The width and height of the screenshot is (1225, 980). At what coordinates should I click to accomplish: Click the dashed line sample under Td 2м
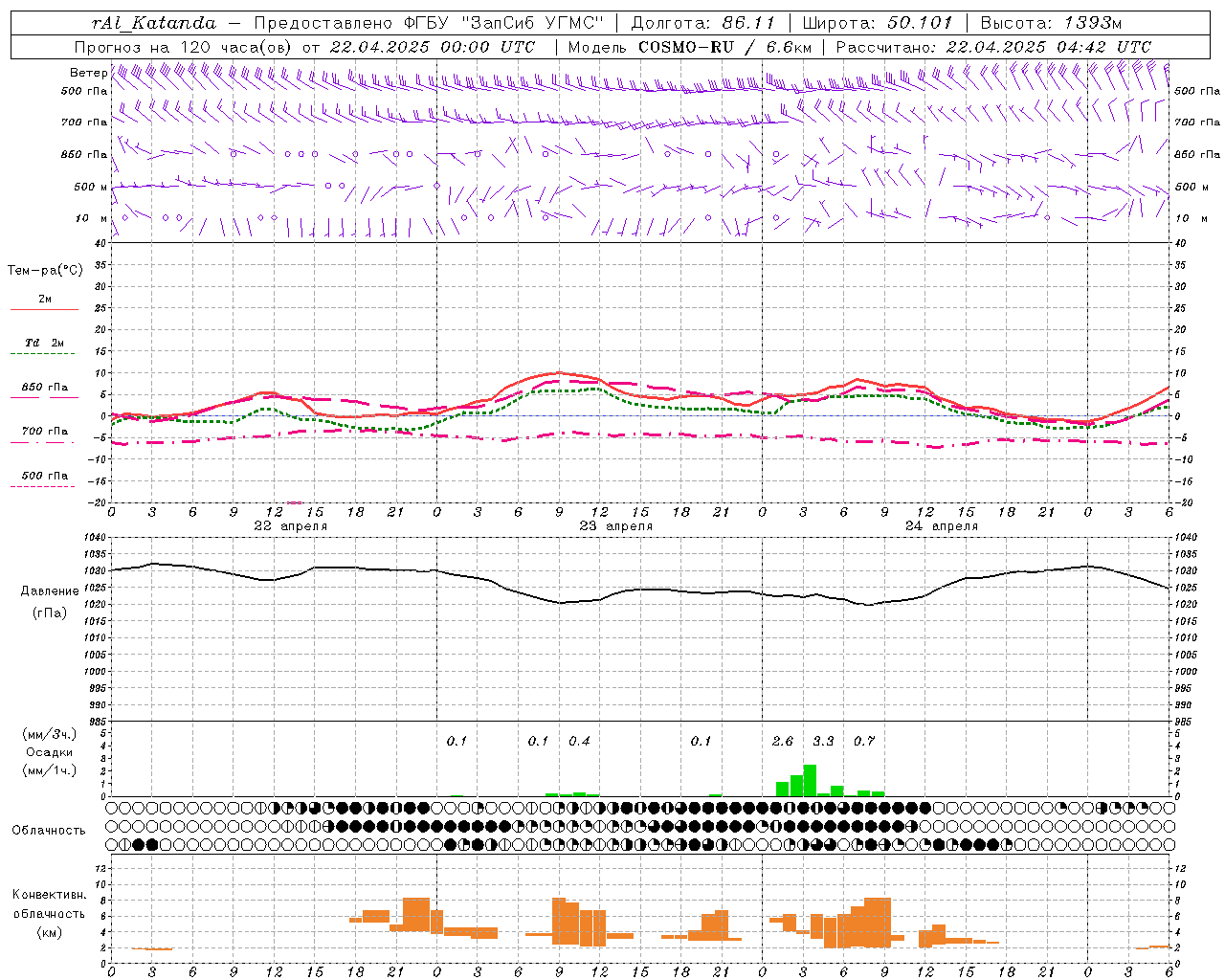click(42, 354)
